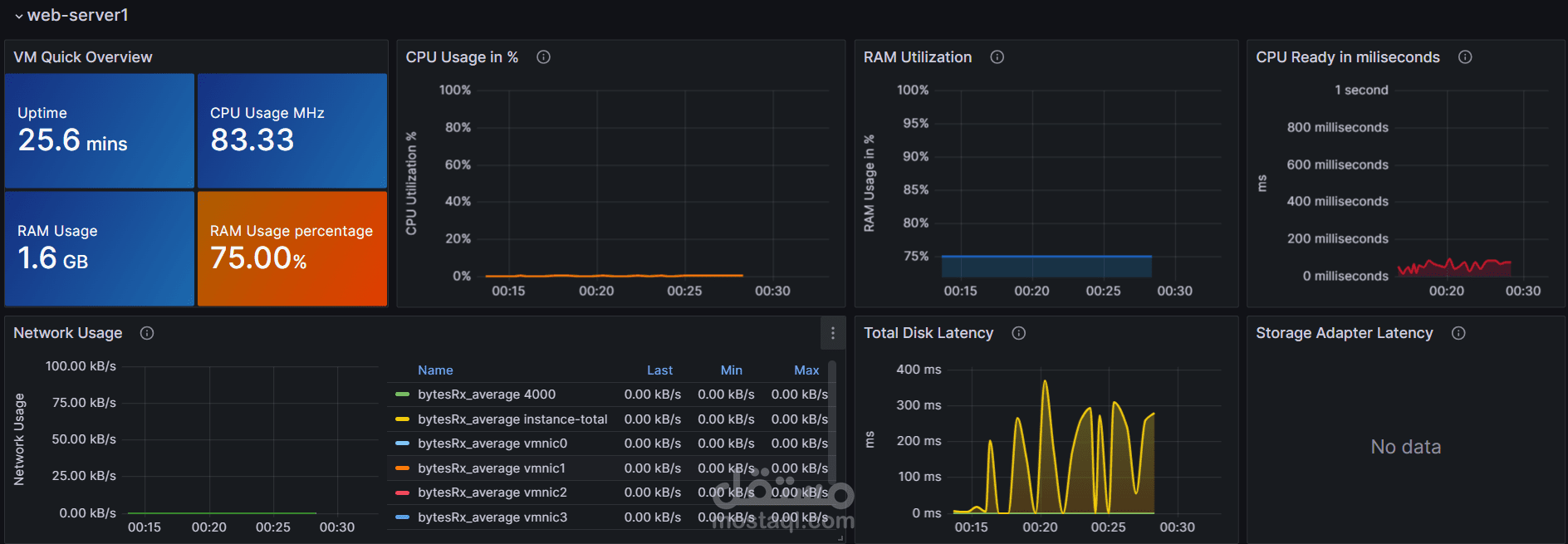1568x544 pixels.
Task: Click the Total Disk Latency panel title
Action: click(929, 333)
